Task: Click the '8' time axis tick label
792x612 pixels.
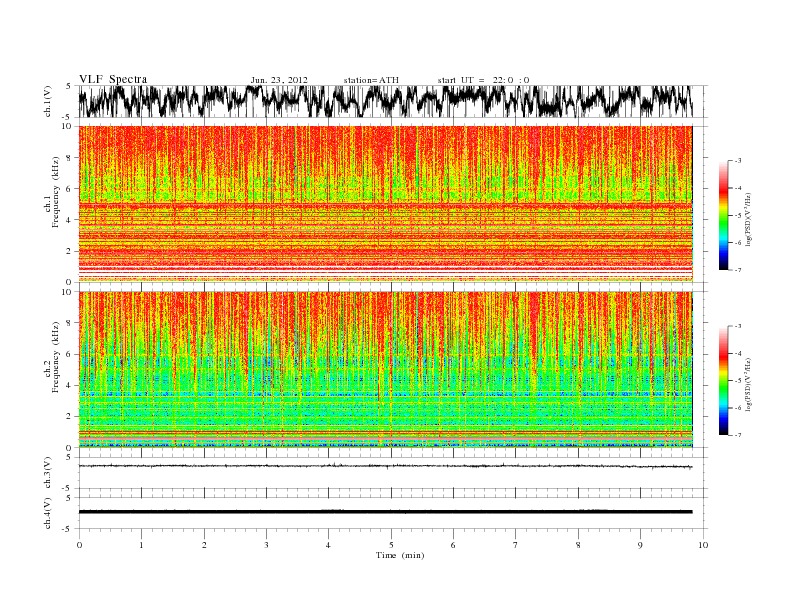Action: click(x=578, y=545)
